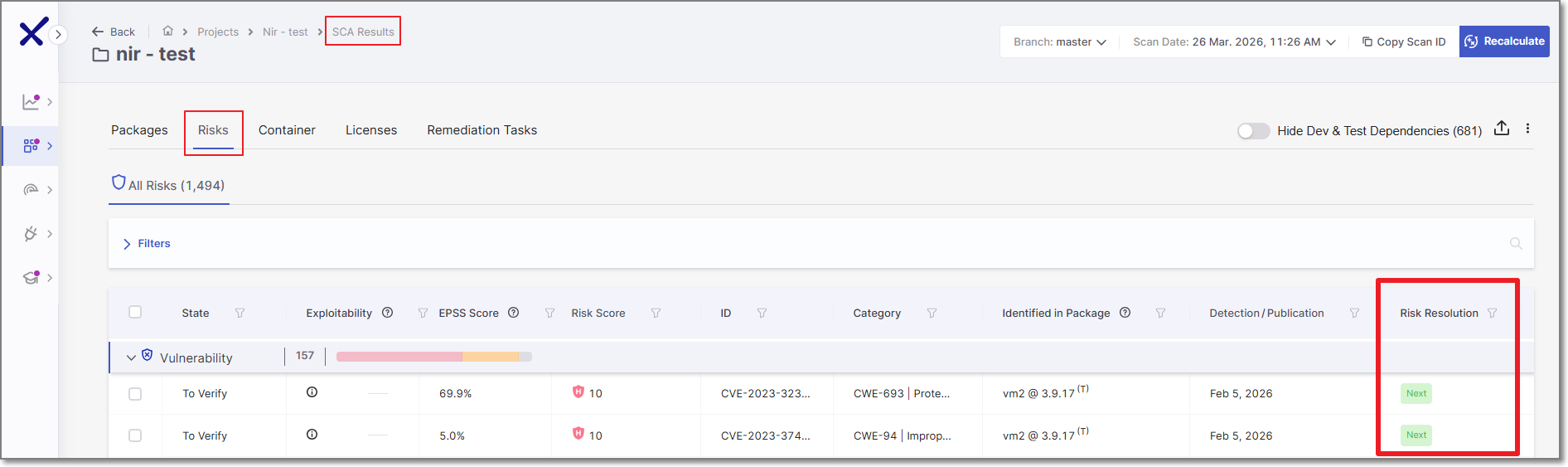
Task: Click the State column filter icon
Action: click(240, 313)
